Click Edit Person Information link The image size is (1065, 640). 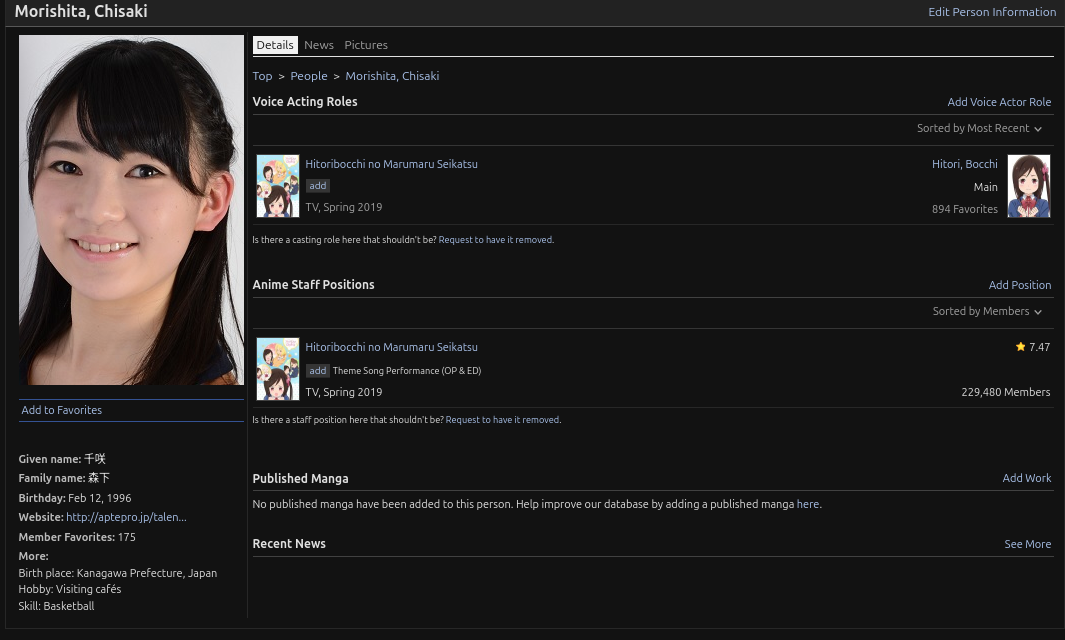[x=992, y=12]
